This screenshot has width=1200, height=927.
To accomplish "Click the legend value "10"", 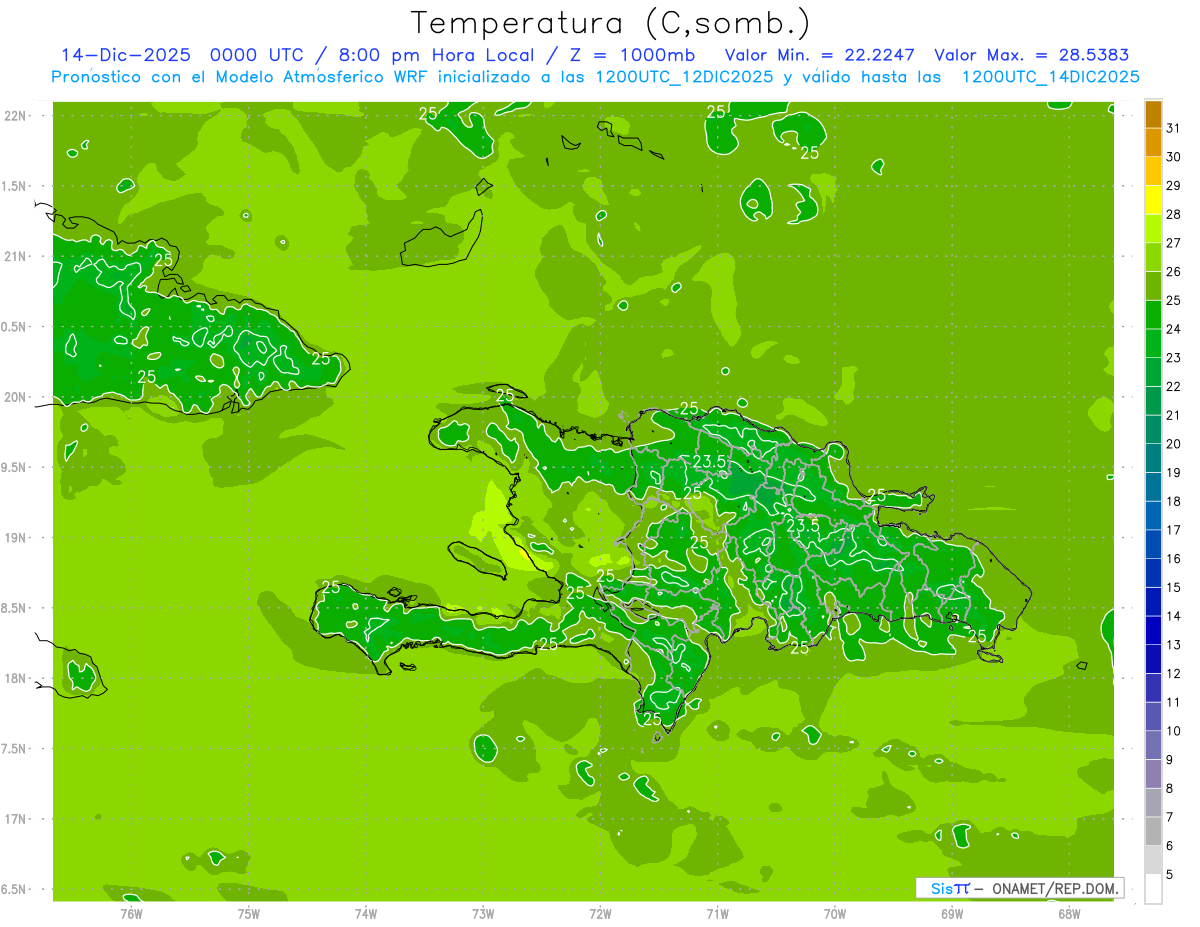I will (x=1173, y=731).
